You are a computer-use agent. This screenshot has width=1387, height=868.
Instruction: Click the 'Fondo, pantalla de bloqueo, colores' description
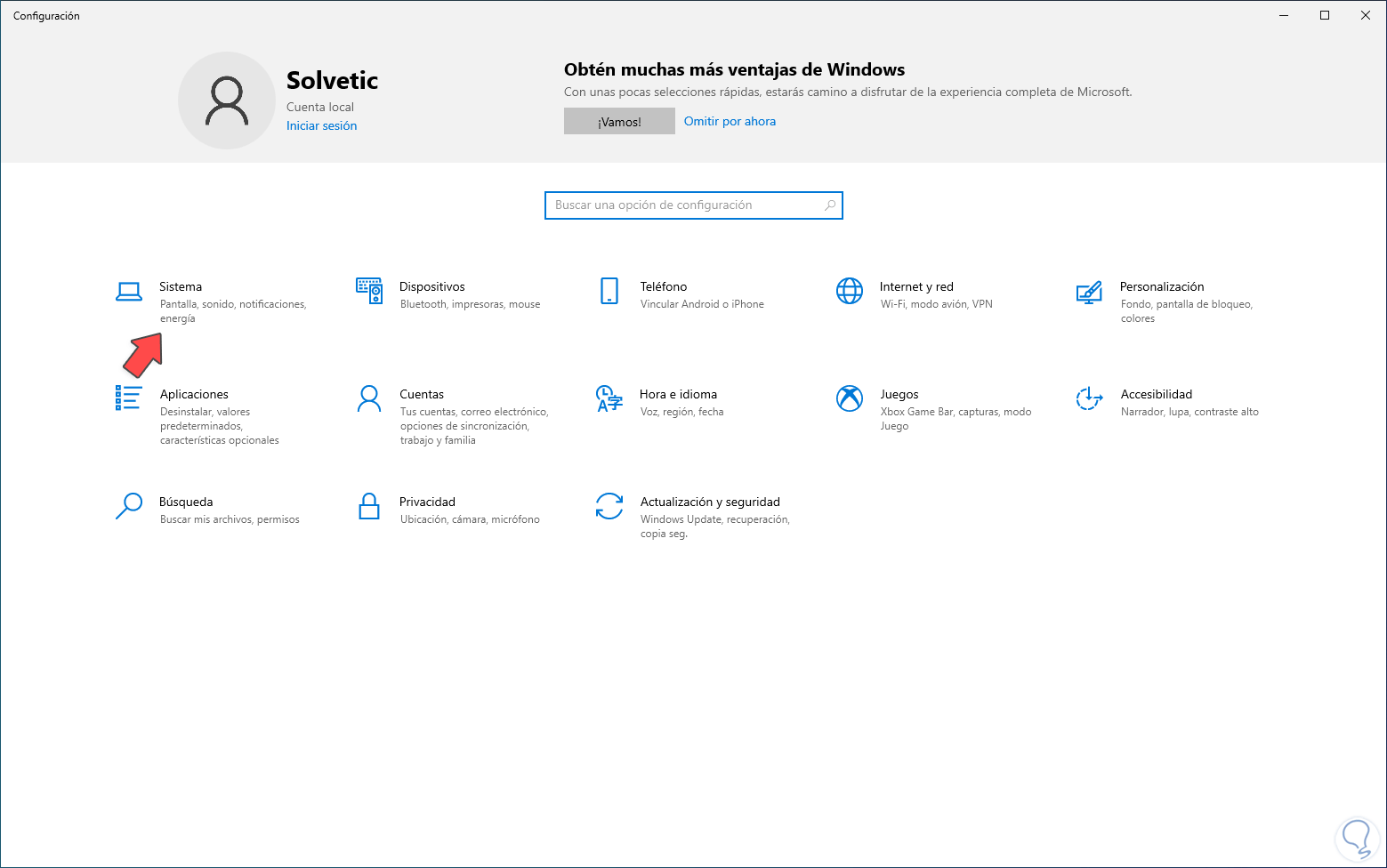(x=1187, y=311)
